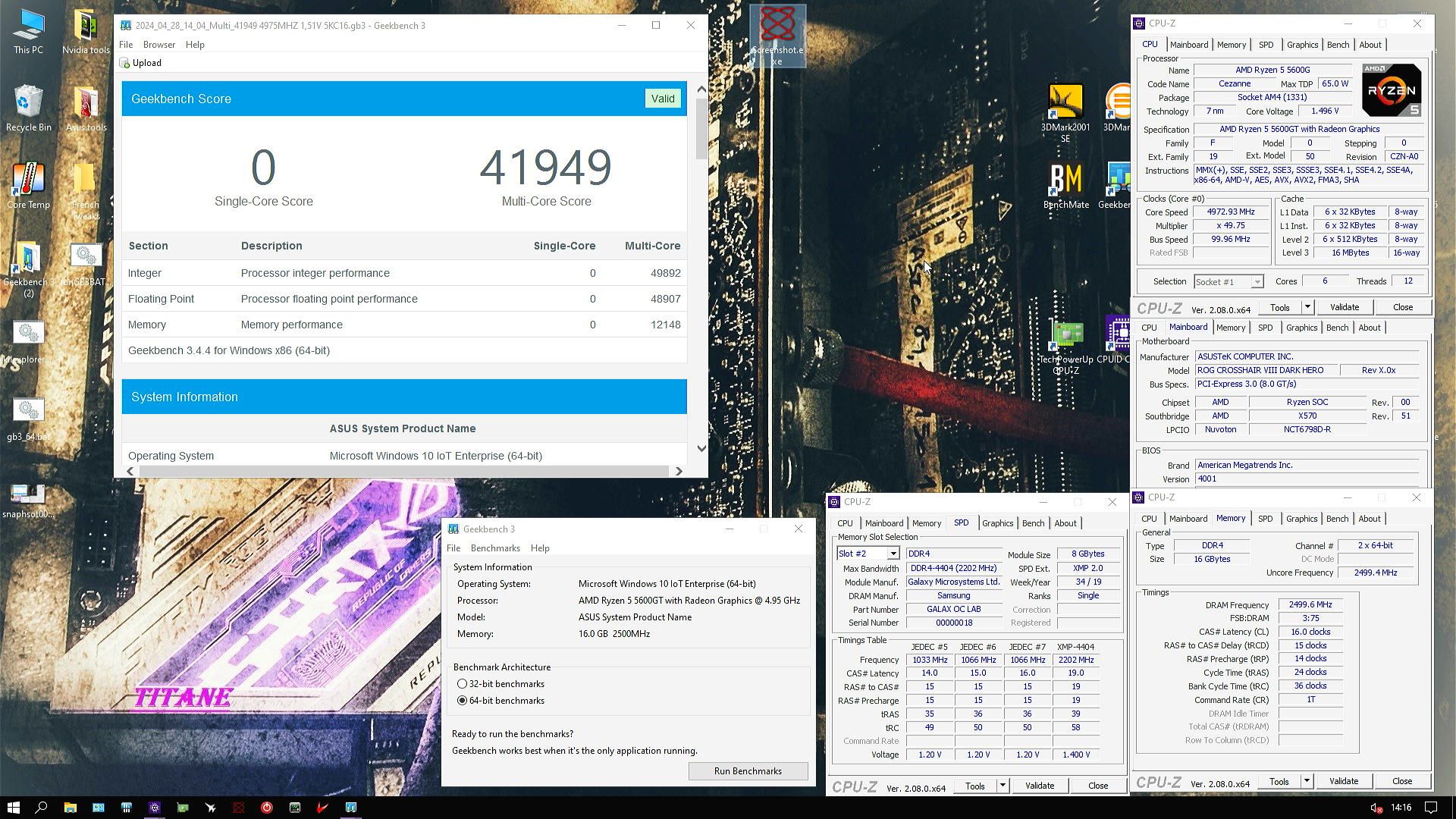Screen dimensions: 1456x819
Task: Click Close button in Memory CPU-Z window
Action: point(1401,781)
